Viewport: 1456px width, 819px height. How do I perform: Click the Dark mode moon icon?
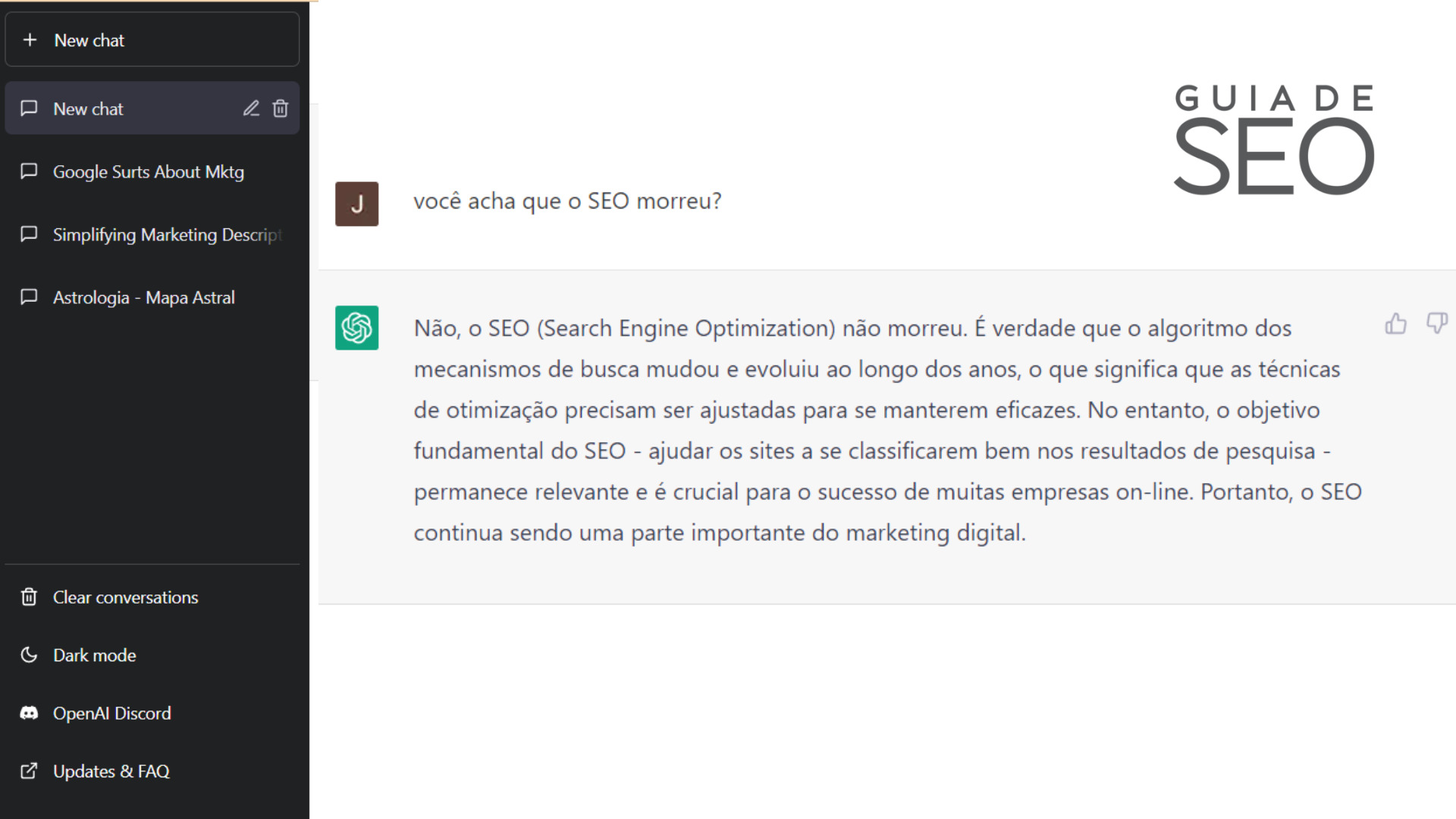(x=28, y=654)
